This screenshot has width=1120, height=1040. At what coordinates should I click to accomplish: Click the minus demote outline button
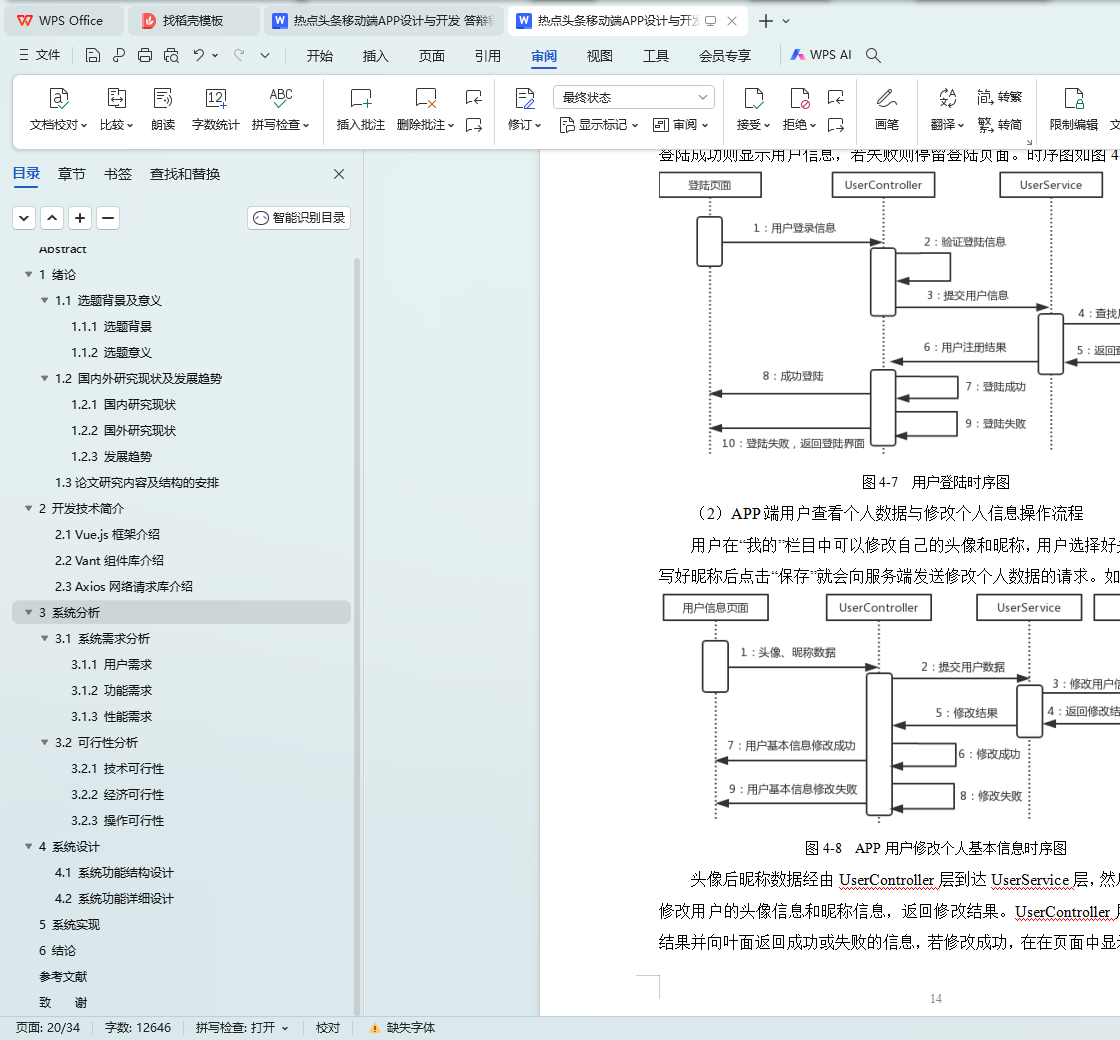pyautogui.click(x=108, y=218)
